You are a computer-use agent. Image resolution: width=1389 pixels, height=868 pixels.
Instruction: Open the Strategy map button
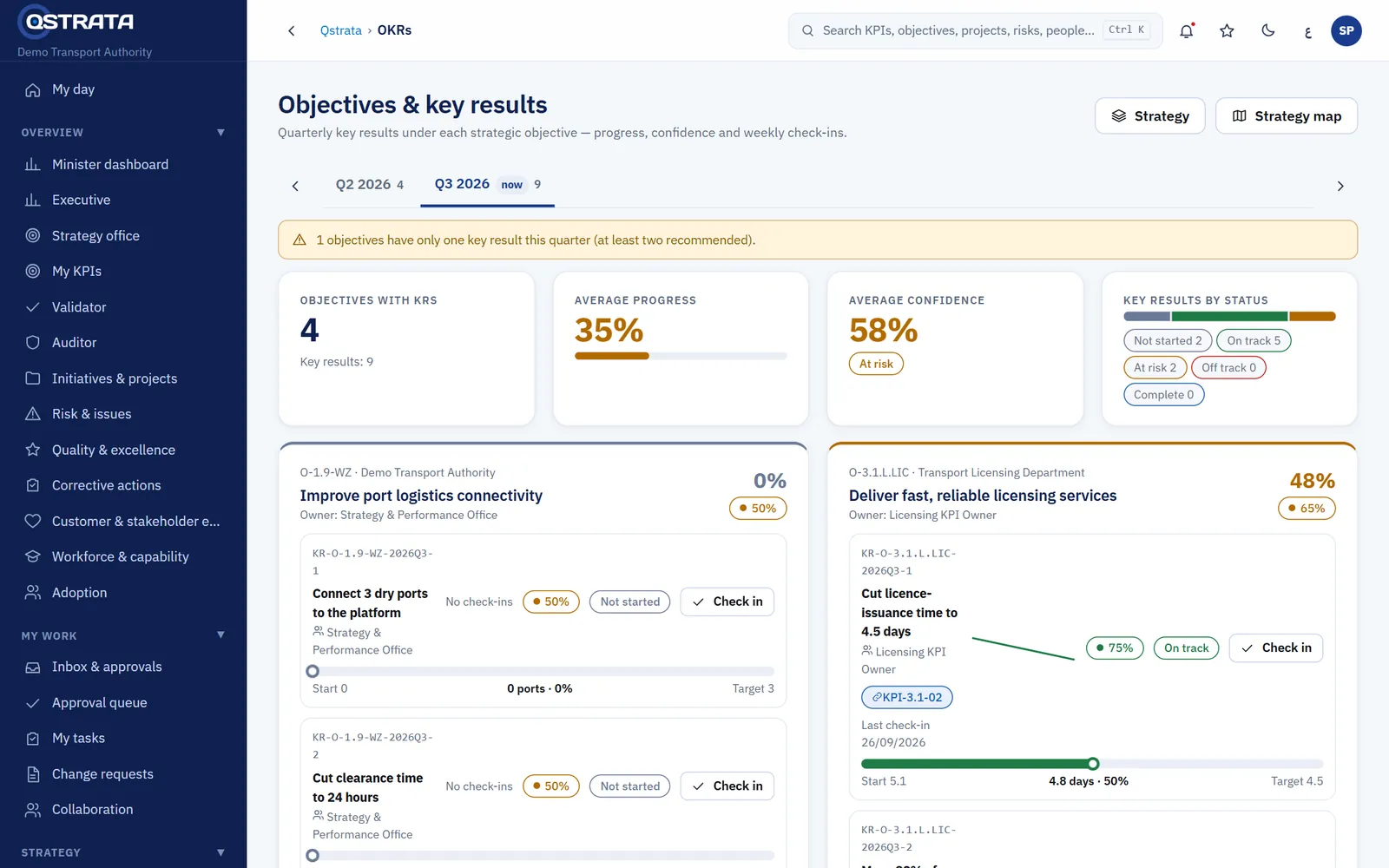[x=1287, y=116]
